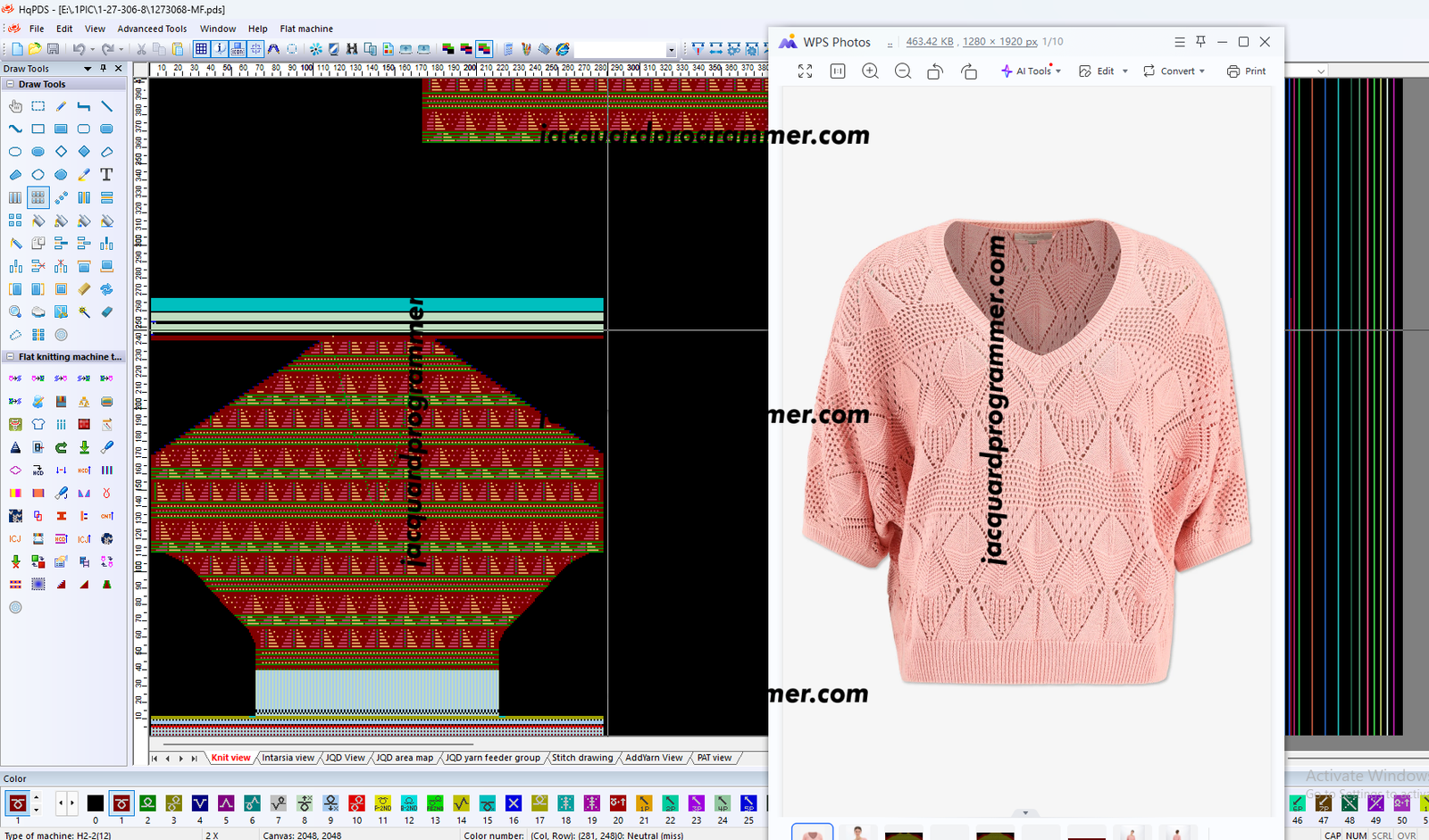Screen dimensions: 1429x840
Task: Select color swatch number 9
Action: pos(330,803)
